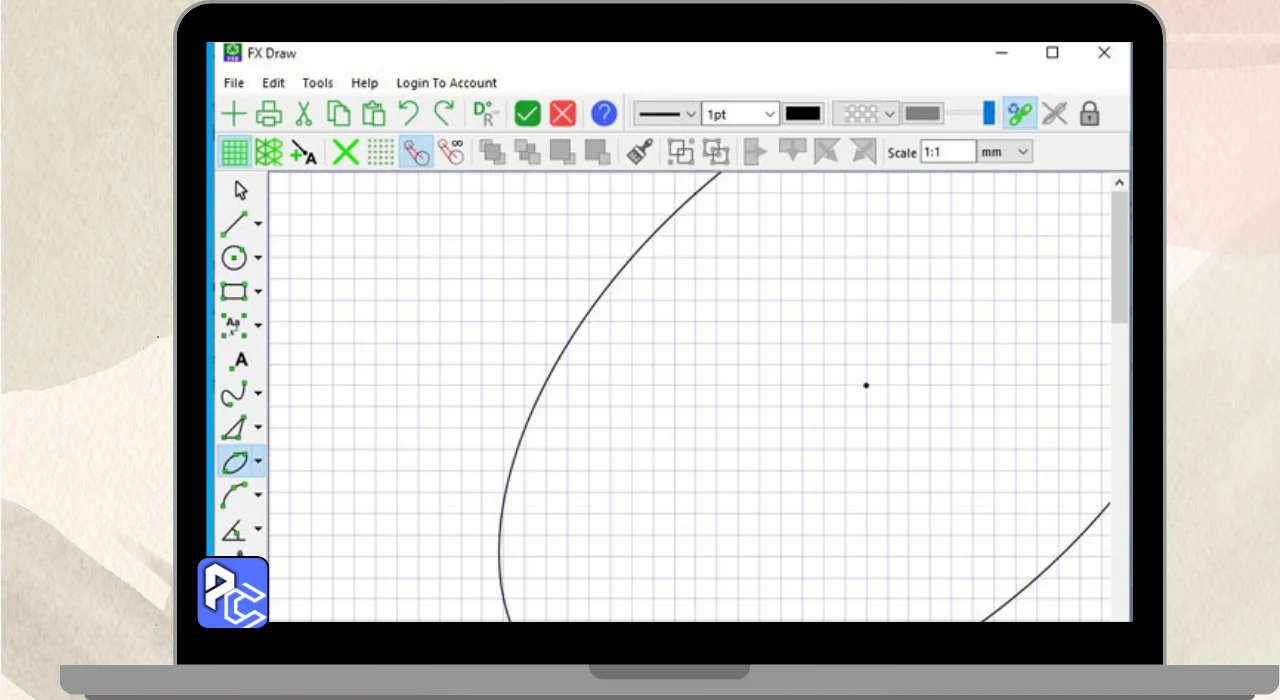
Task: Toggle the padlock lock icon
Action: coord(1090,114)
